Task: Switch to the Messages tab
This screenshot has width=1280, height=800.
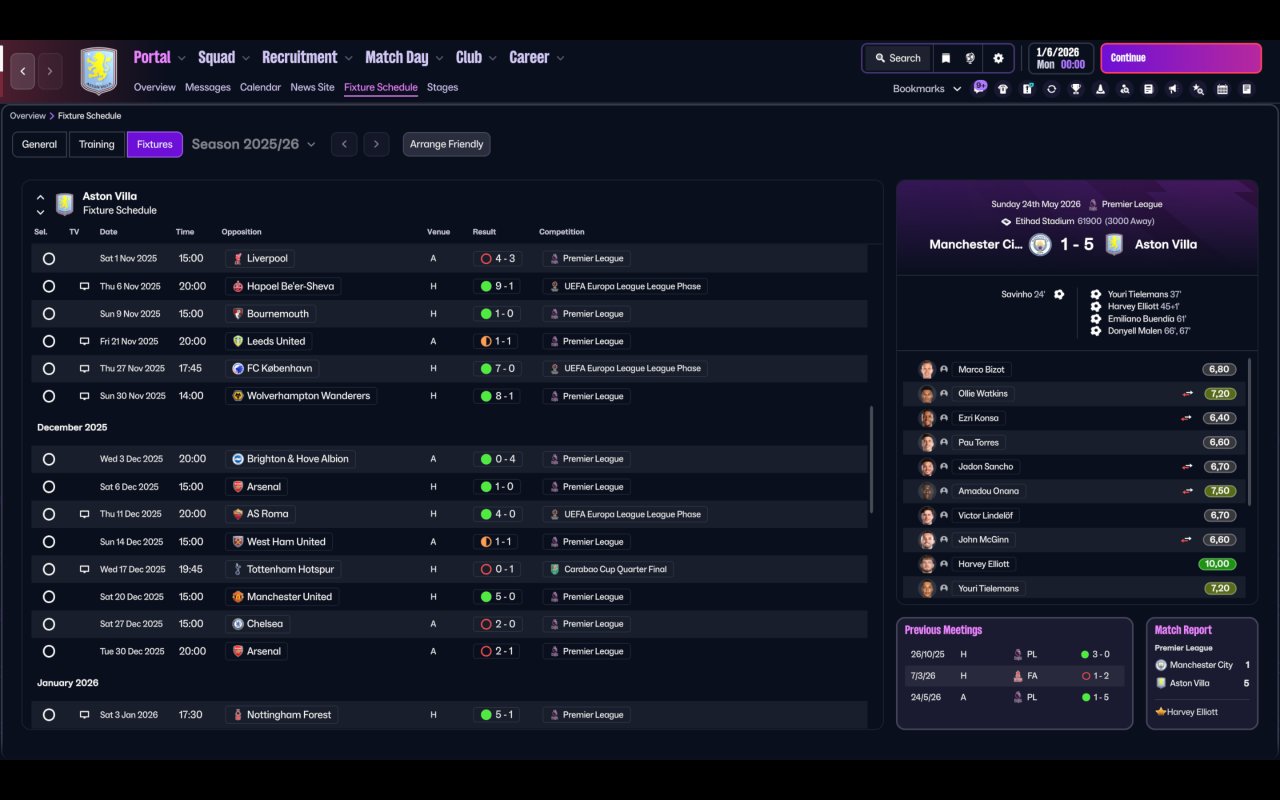Action: (x=208, y=87)
